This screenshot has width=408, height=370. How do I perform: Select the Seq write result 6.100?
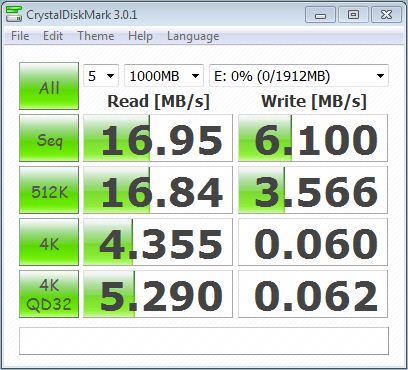pyautogui.click(x=313, y=138)
